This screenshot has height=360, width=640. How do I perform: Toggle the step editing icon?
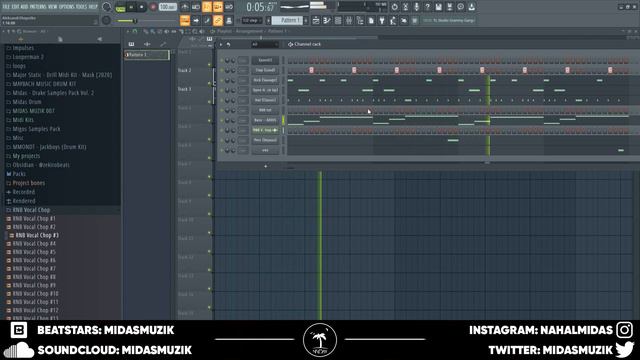click(207, 20)
